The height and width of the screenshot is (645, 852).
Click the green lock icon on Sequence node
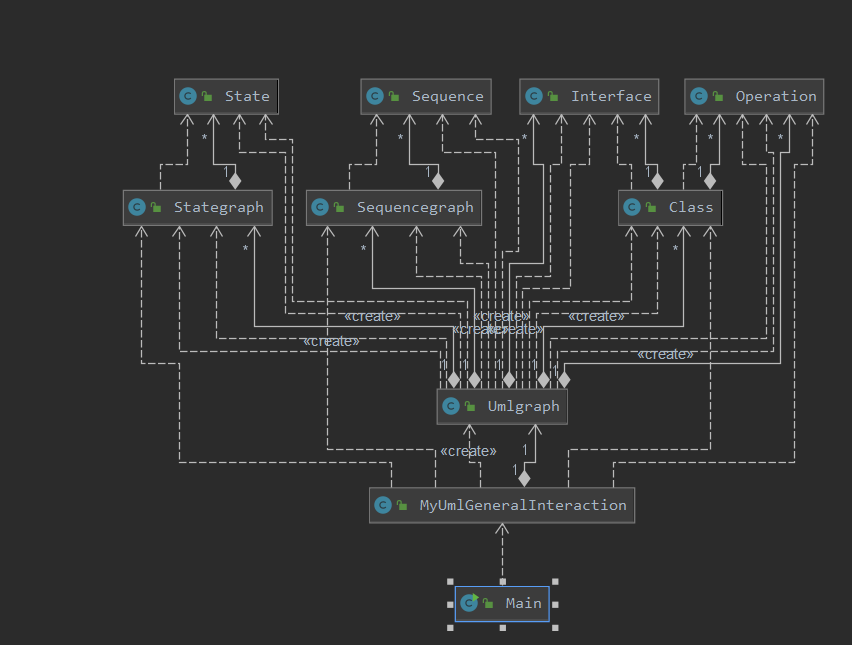pos(394,97)
